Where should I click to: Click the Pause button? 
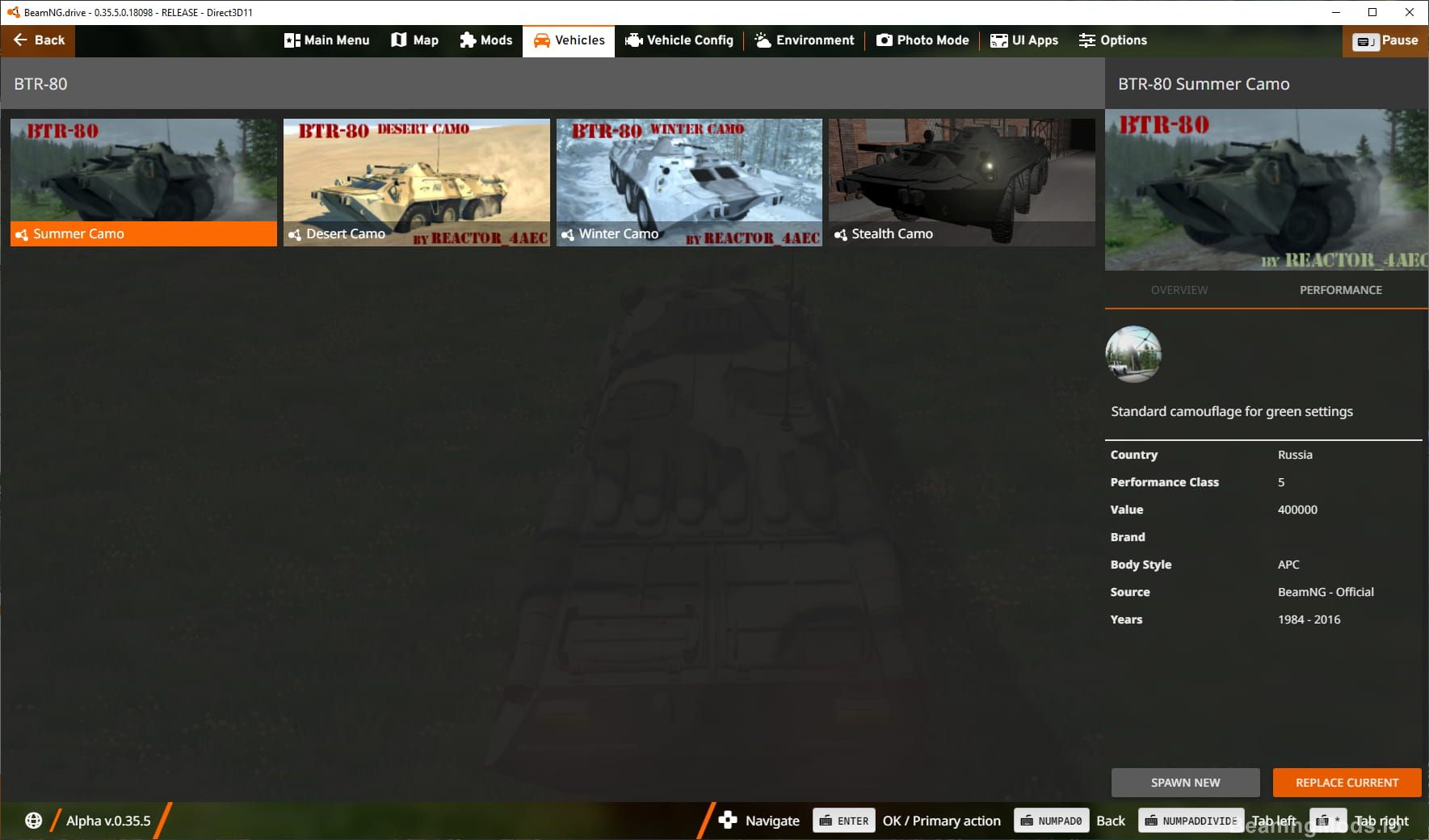[x=1385, y=40]
